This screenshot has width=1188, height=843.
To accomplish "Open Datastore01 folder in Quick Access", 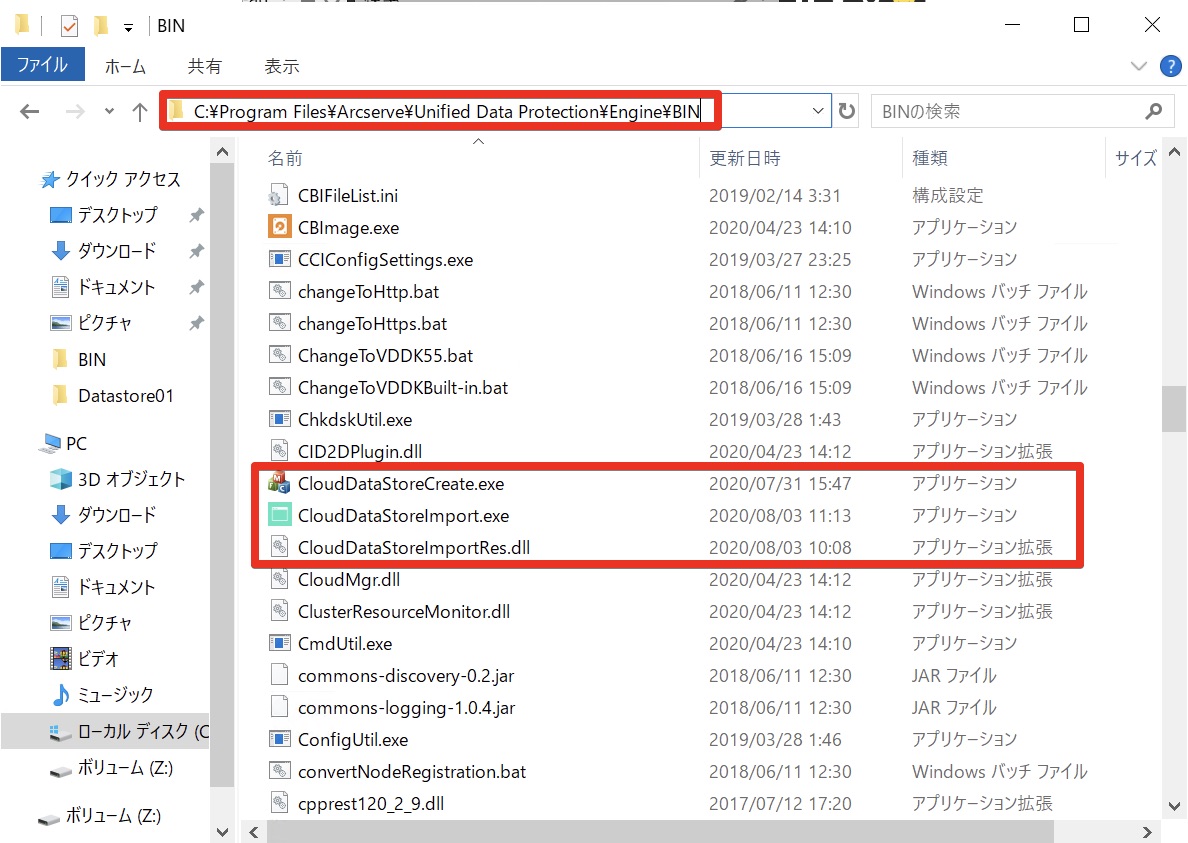I will pos(112,395).
